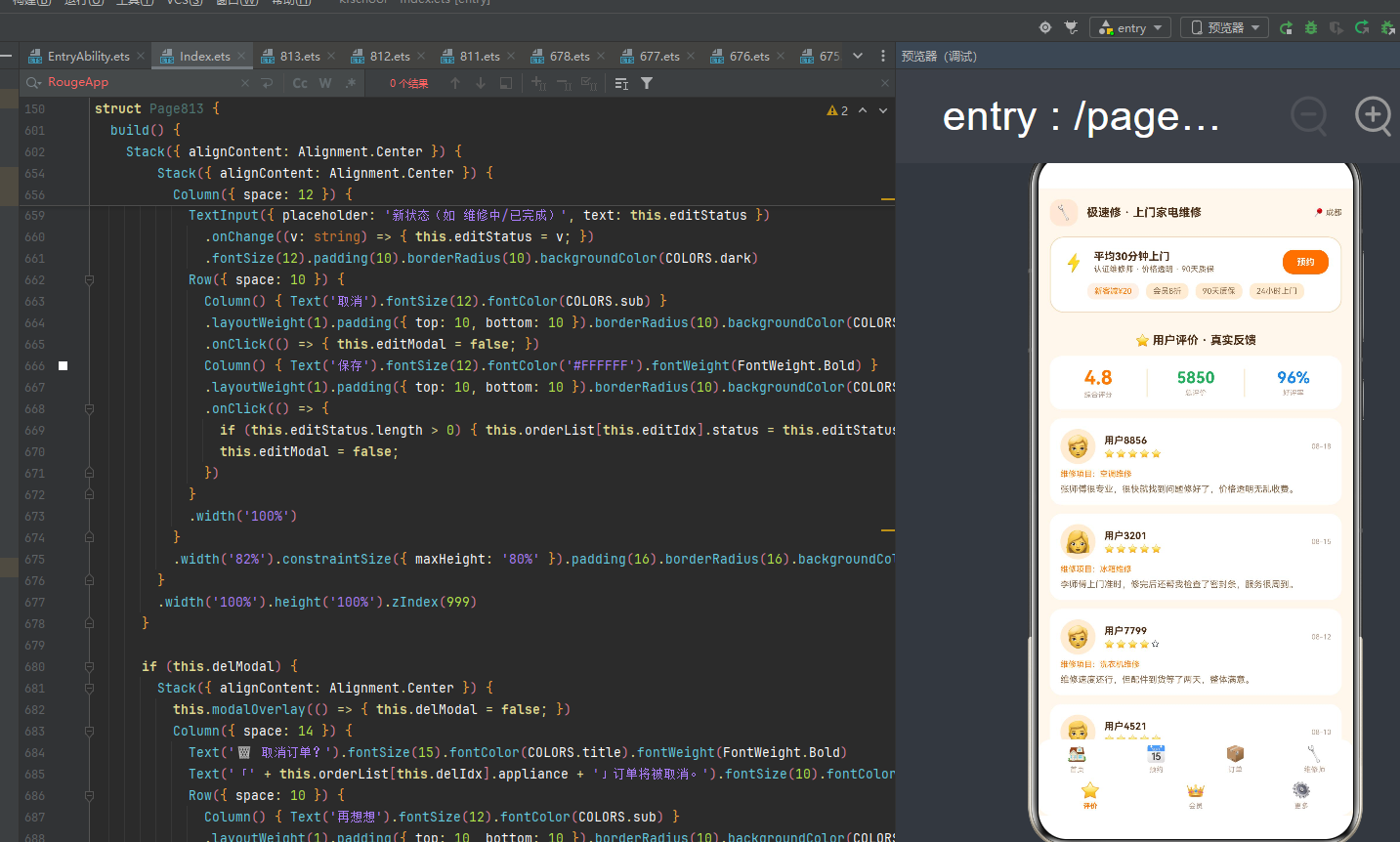The height and width of the screenshot is (842, 1400).
Task: Go to previous highlighted problem arrow
Action: (863, 110)
